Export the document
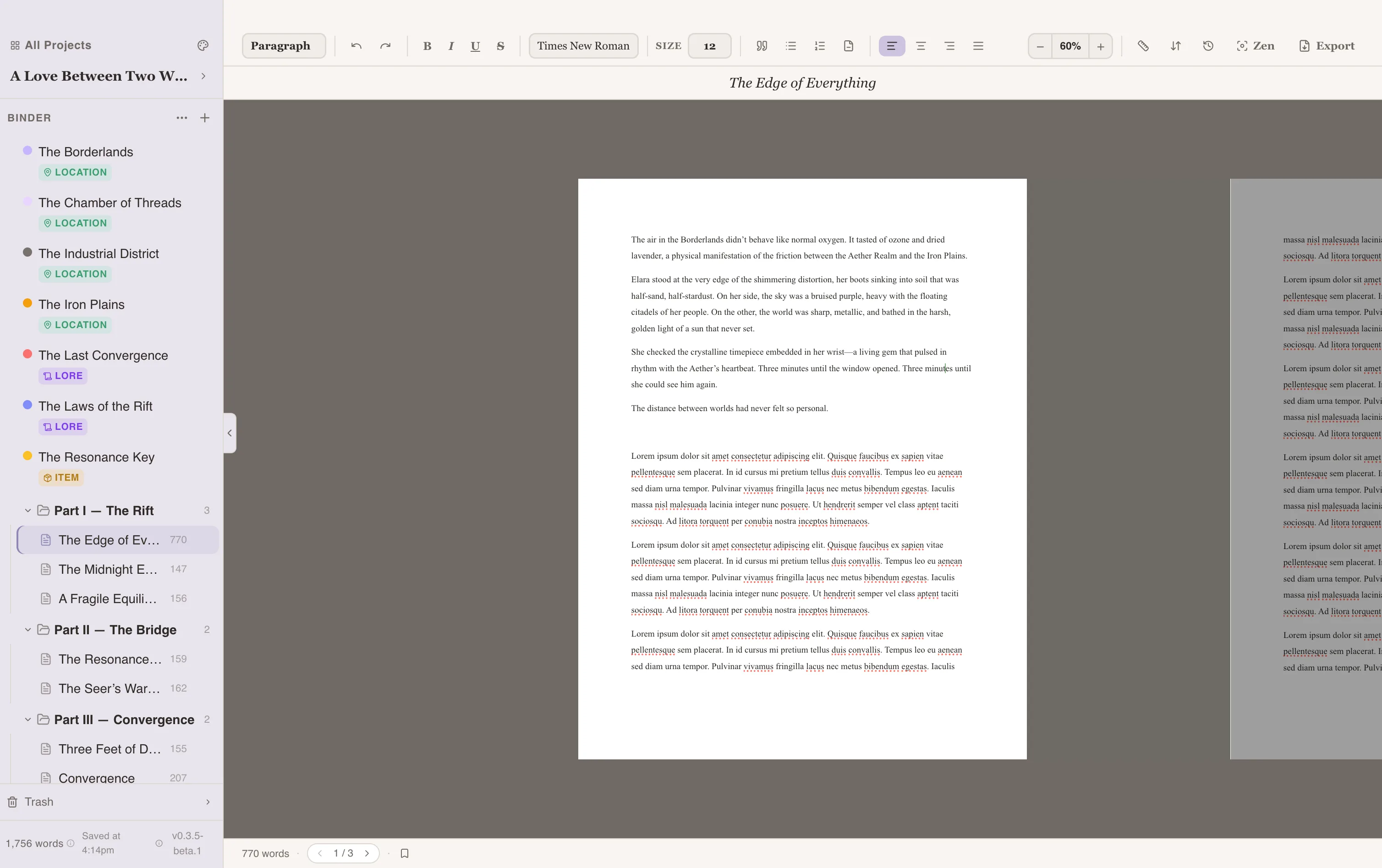Viewport: 1382px width, 868px height. coord(1327,45)
